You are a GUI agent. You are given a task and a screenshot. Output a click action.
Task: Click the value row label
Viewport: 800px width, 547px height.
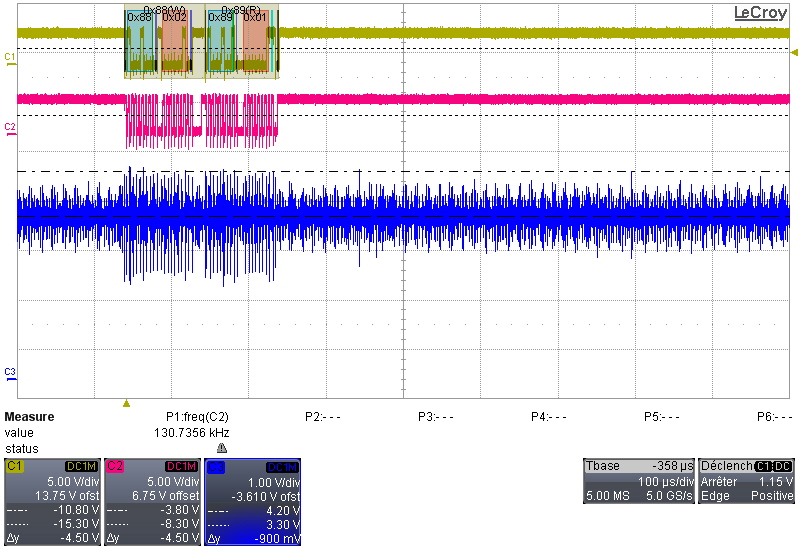(x=19, y=433)
